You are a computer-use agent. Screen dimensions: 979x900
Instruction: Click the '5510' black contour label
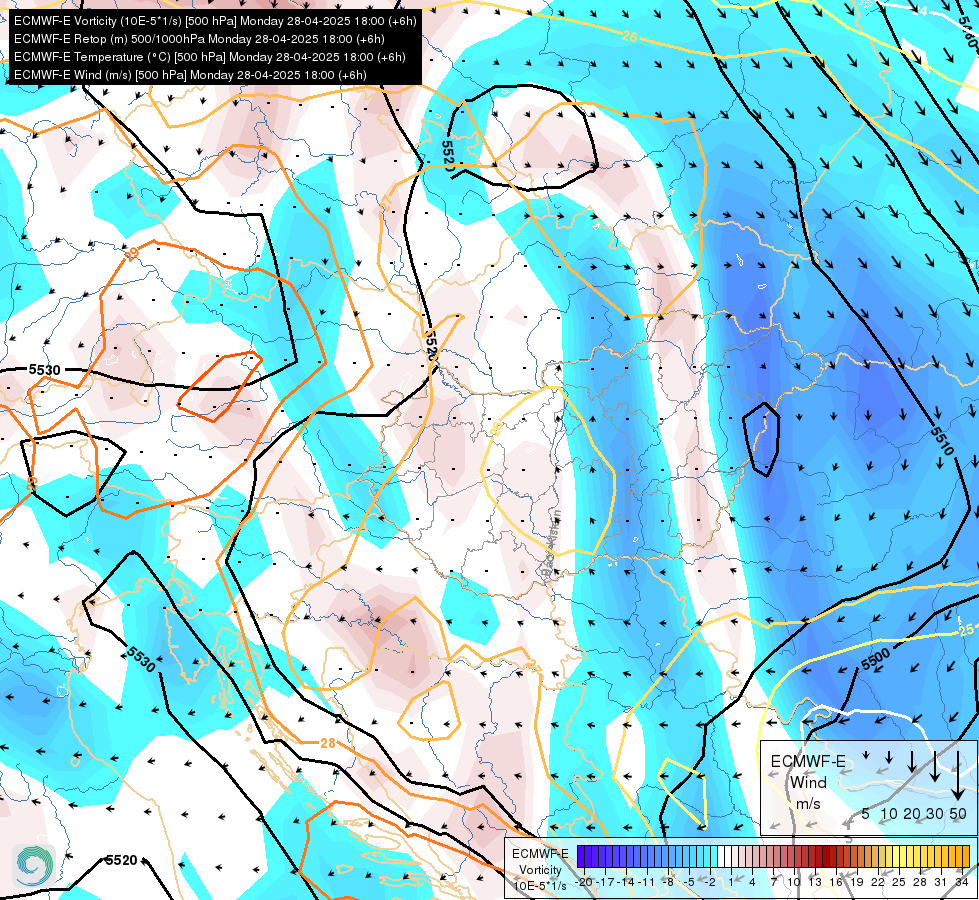tap(942, 440)
